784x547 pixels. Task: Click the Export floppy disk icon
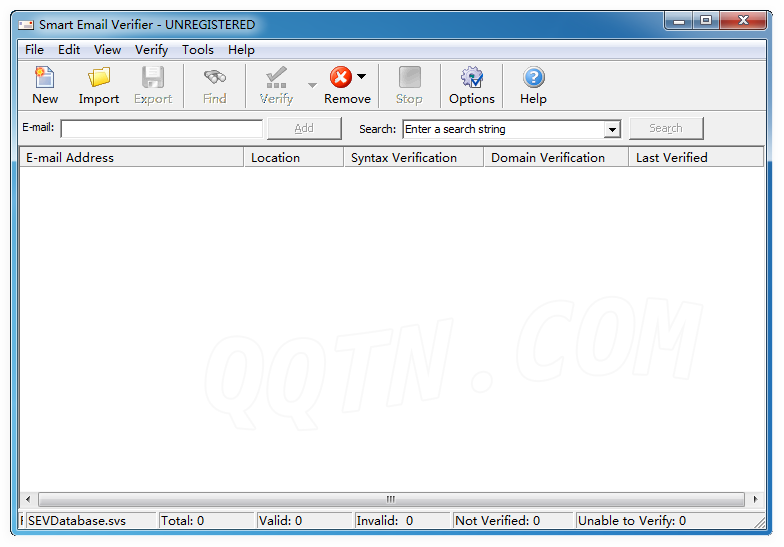pos(153,78)
